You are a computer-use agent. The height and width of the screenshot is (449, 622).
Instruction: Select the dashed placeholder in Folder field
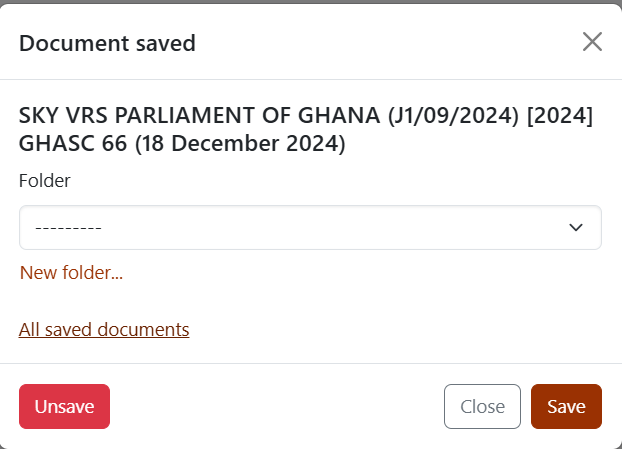click(68, 228)
